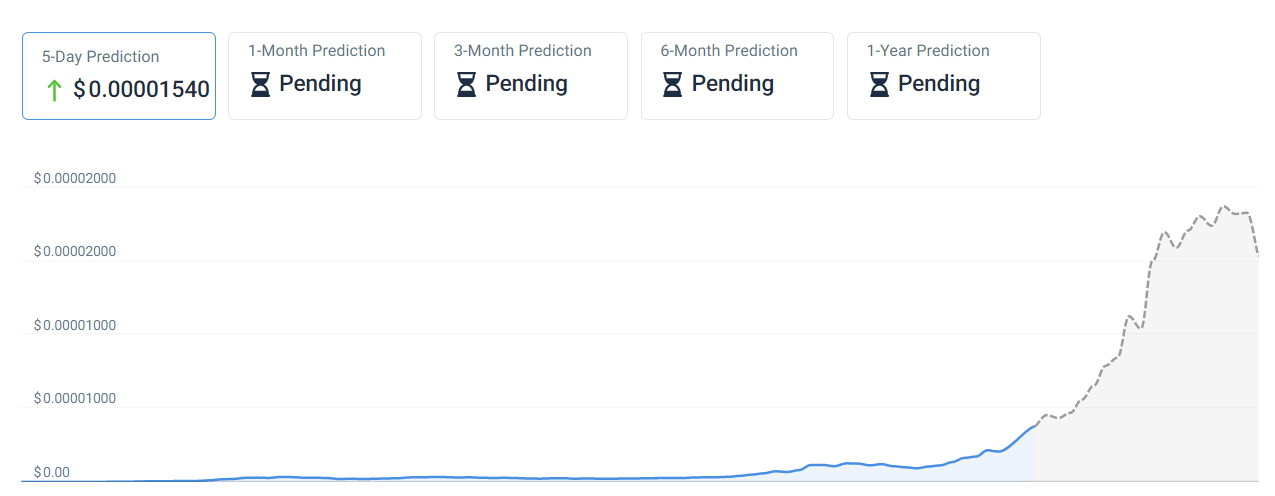Click the green upward arrow icon
Image resolution: width=1275 pixels, height=496 pixels.
tap(54, 91)
